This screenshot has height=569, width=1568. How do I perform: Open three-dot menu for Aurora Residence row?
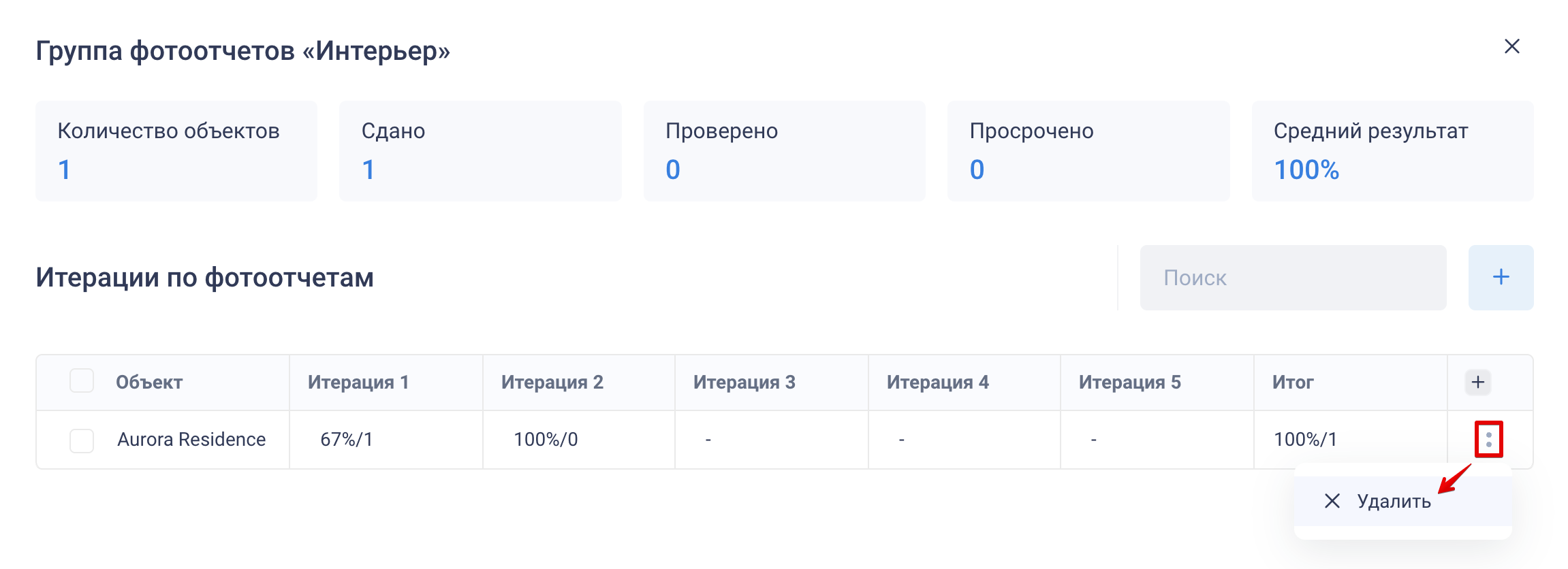point(1488,439)
